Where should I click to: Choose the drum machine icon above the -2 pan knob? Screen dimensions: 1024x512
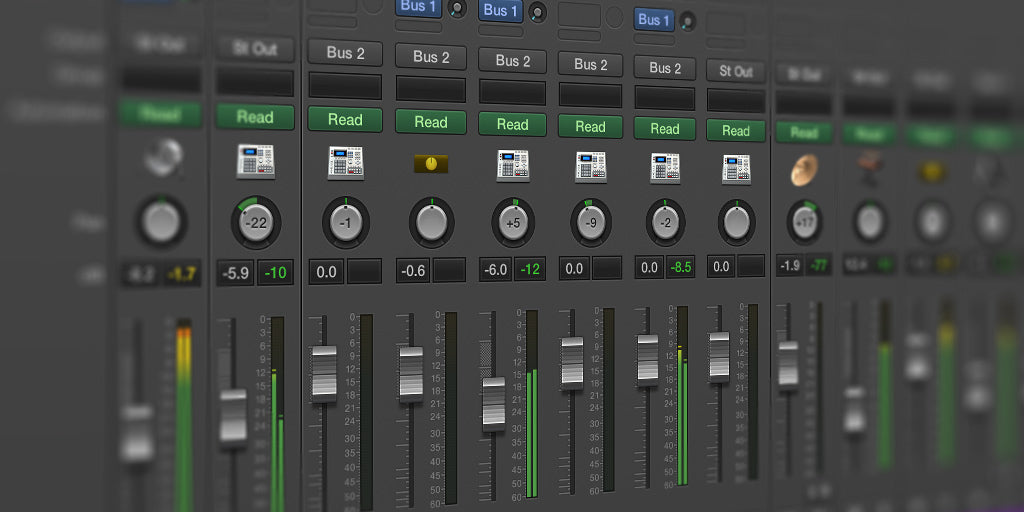665,167
